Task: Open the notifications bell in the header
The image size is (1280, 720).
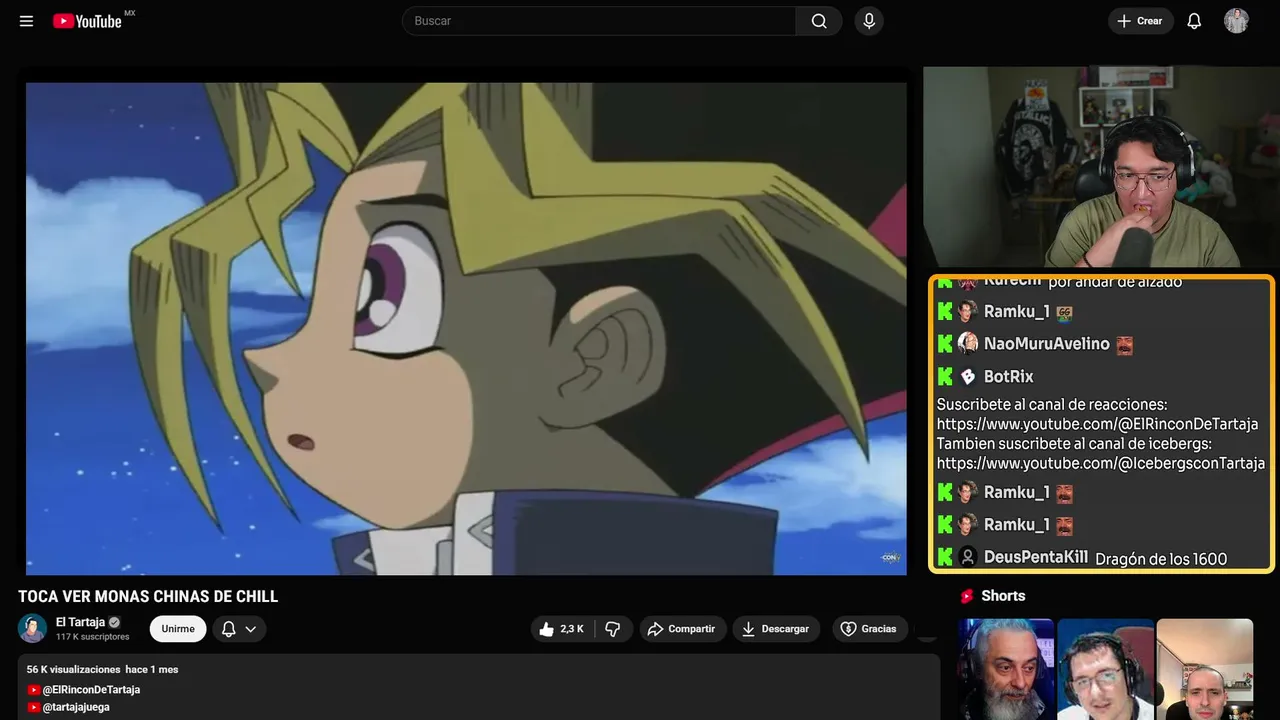Action: 1194,21
